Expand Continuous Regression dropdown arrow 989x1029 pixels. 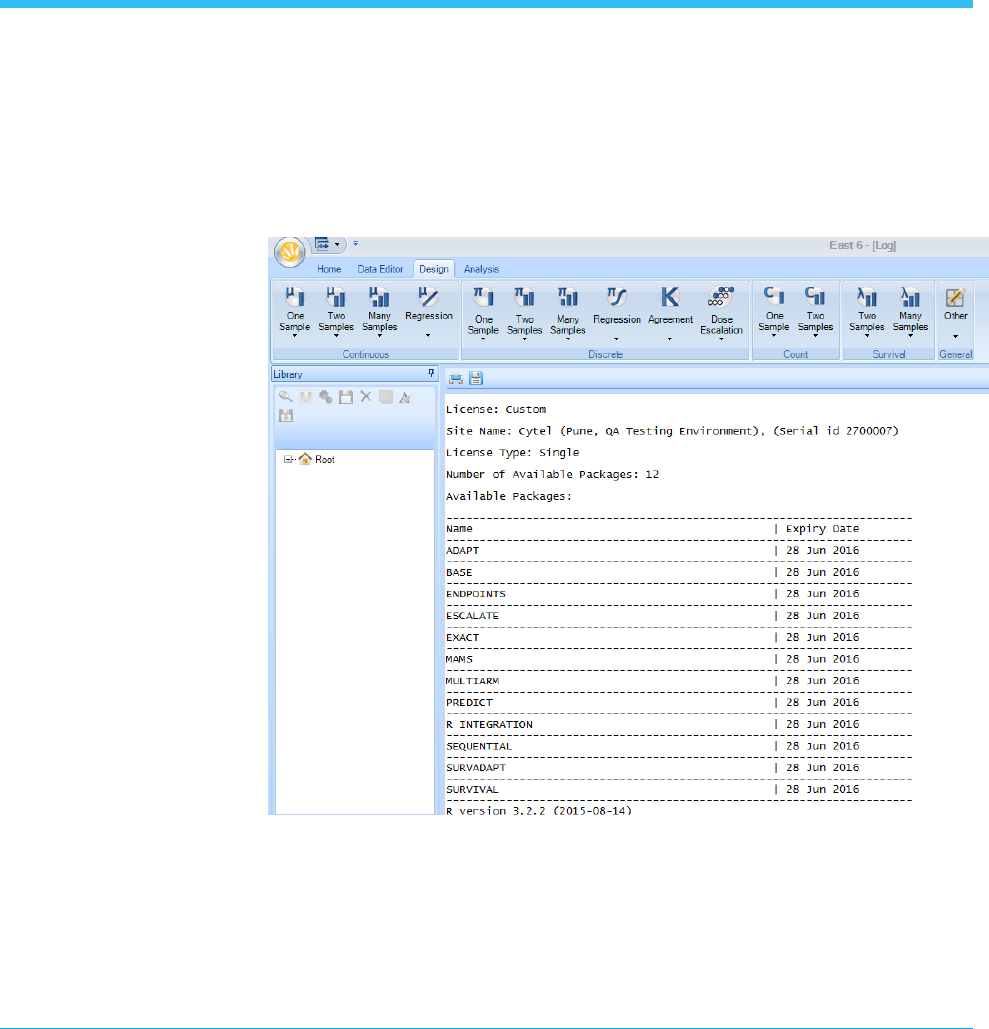pos(428,335)
